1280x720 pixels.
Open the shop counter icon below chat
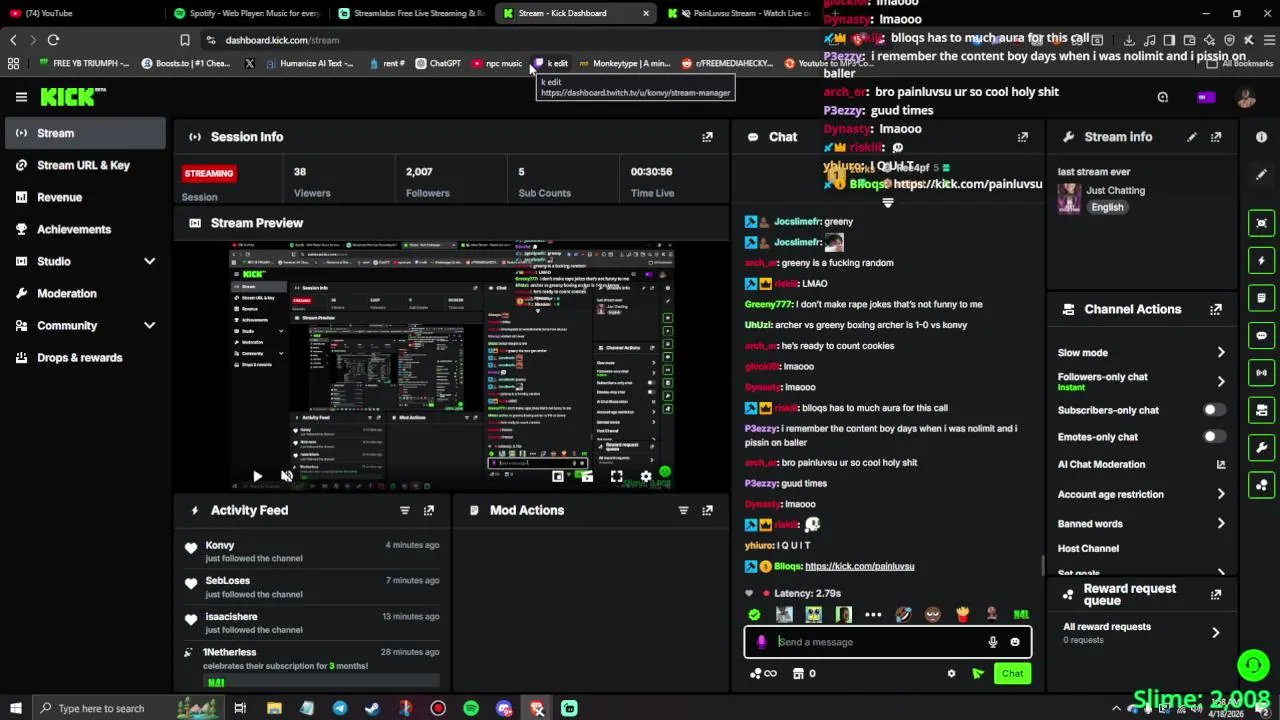[804, 674]
